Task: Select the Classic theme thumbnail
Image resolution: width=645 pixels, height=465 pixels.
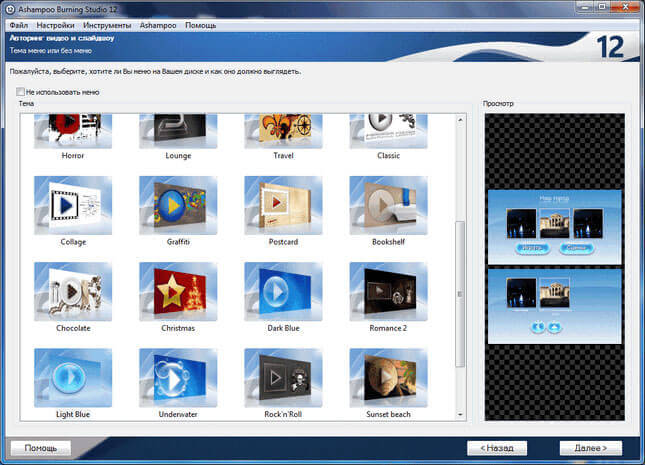Action: click(x=388, y=131)
